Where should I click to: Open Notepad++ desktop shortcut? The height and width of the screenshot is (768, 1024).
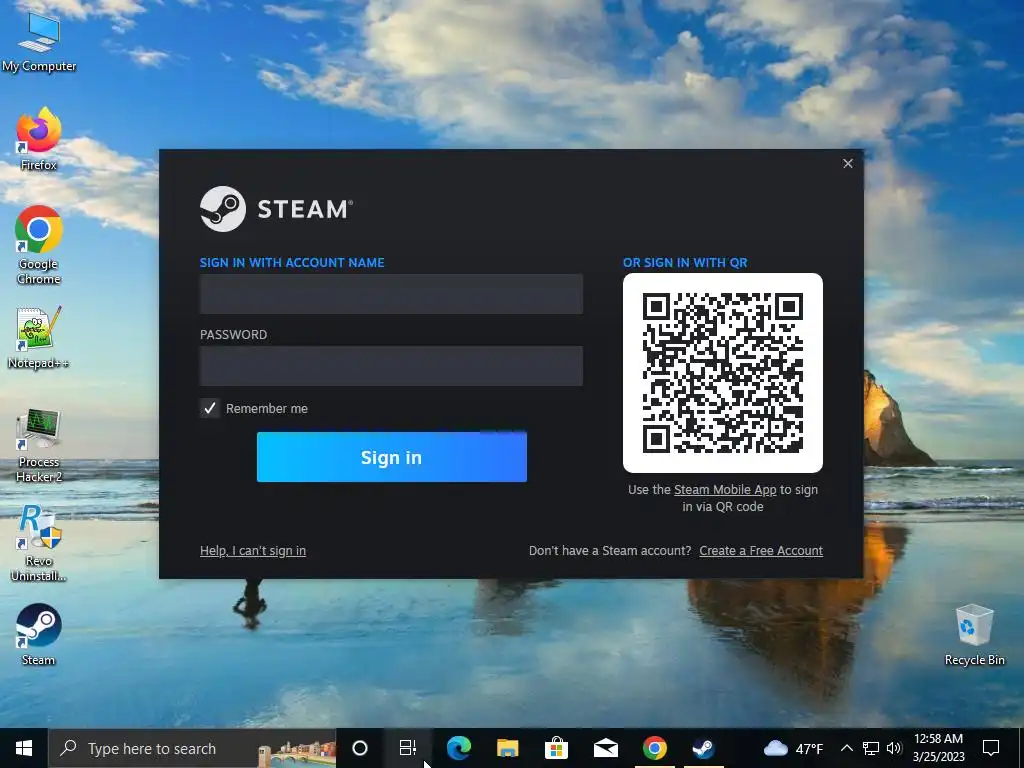[39, 338]
